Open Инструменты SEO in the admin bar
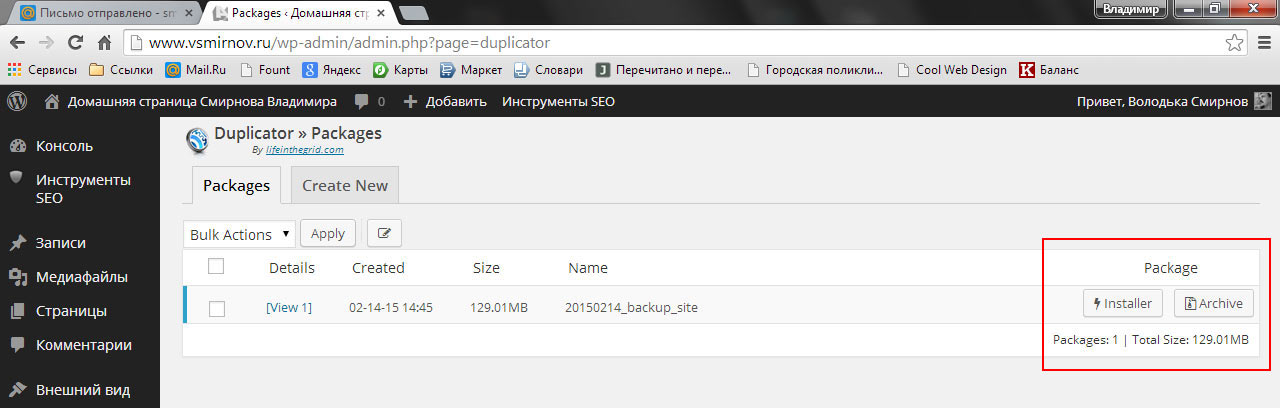 [558, 101]
